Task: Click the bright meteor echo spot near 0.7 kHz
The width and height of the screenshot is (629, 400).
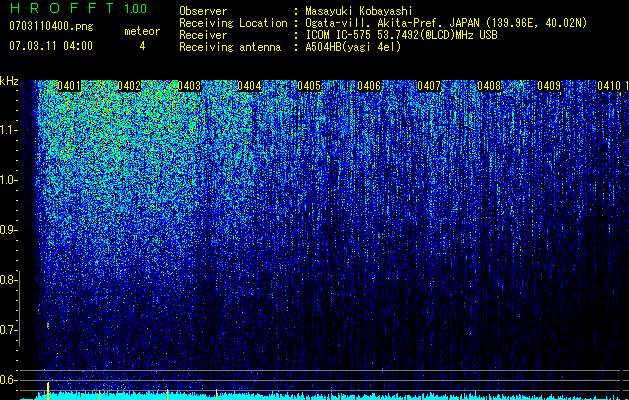Action: [x=48, y=325]
